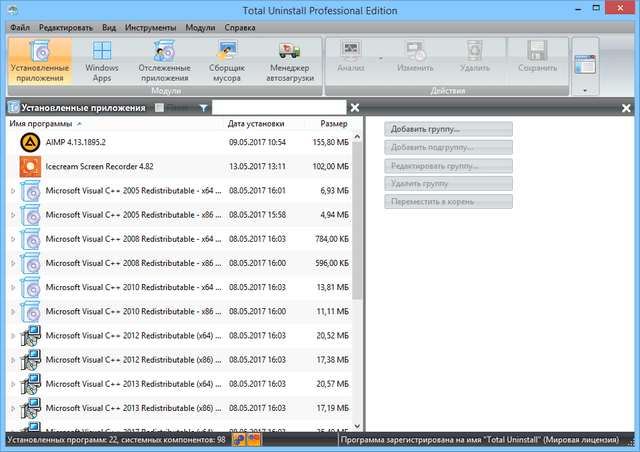640x452 pixels.
Task: Focus the program search input field
Action: [x=279, y=107]
